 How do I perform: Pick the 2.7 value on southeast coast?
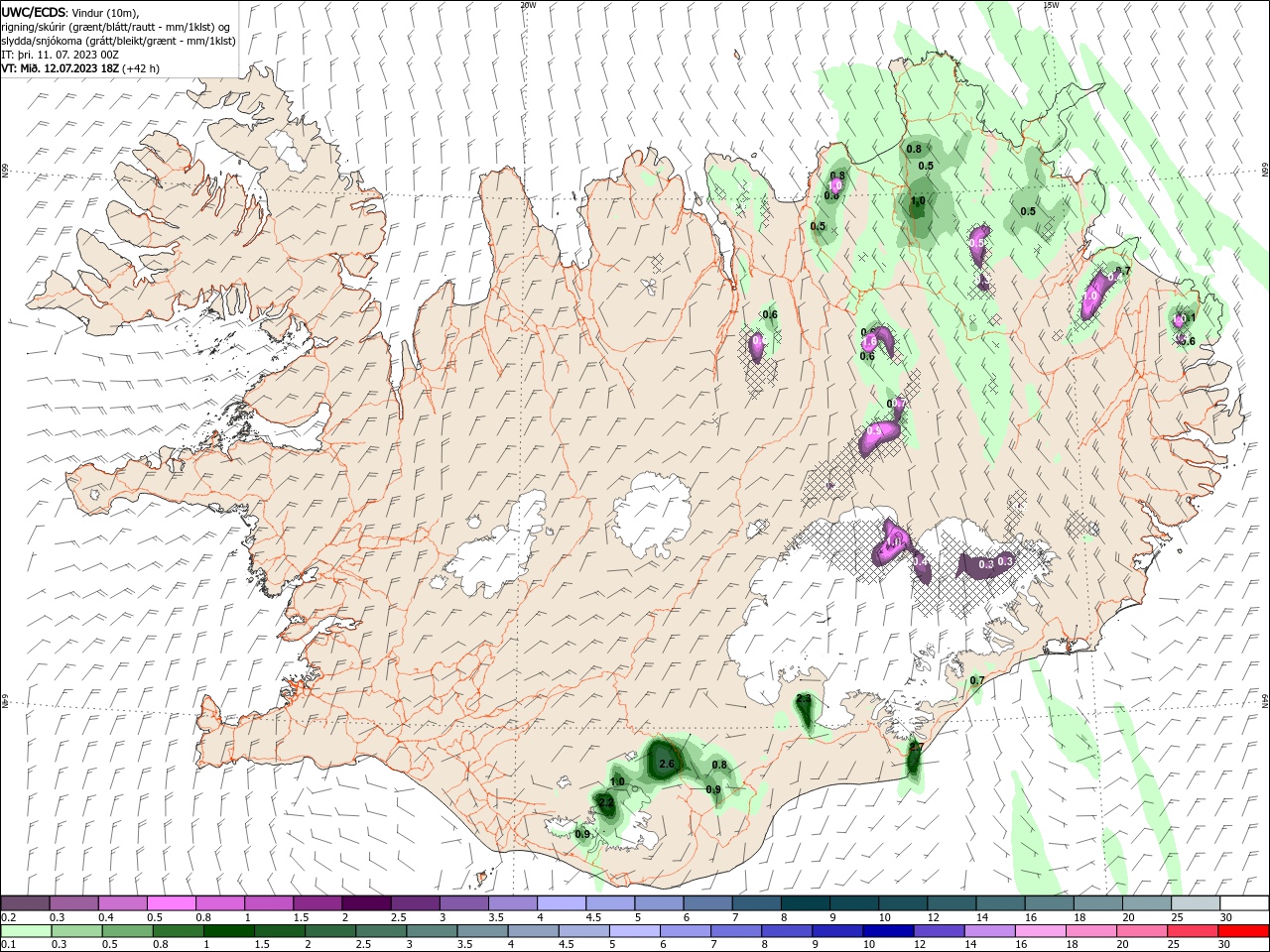click(x=916, y=747)
